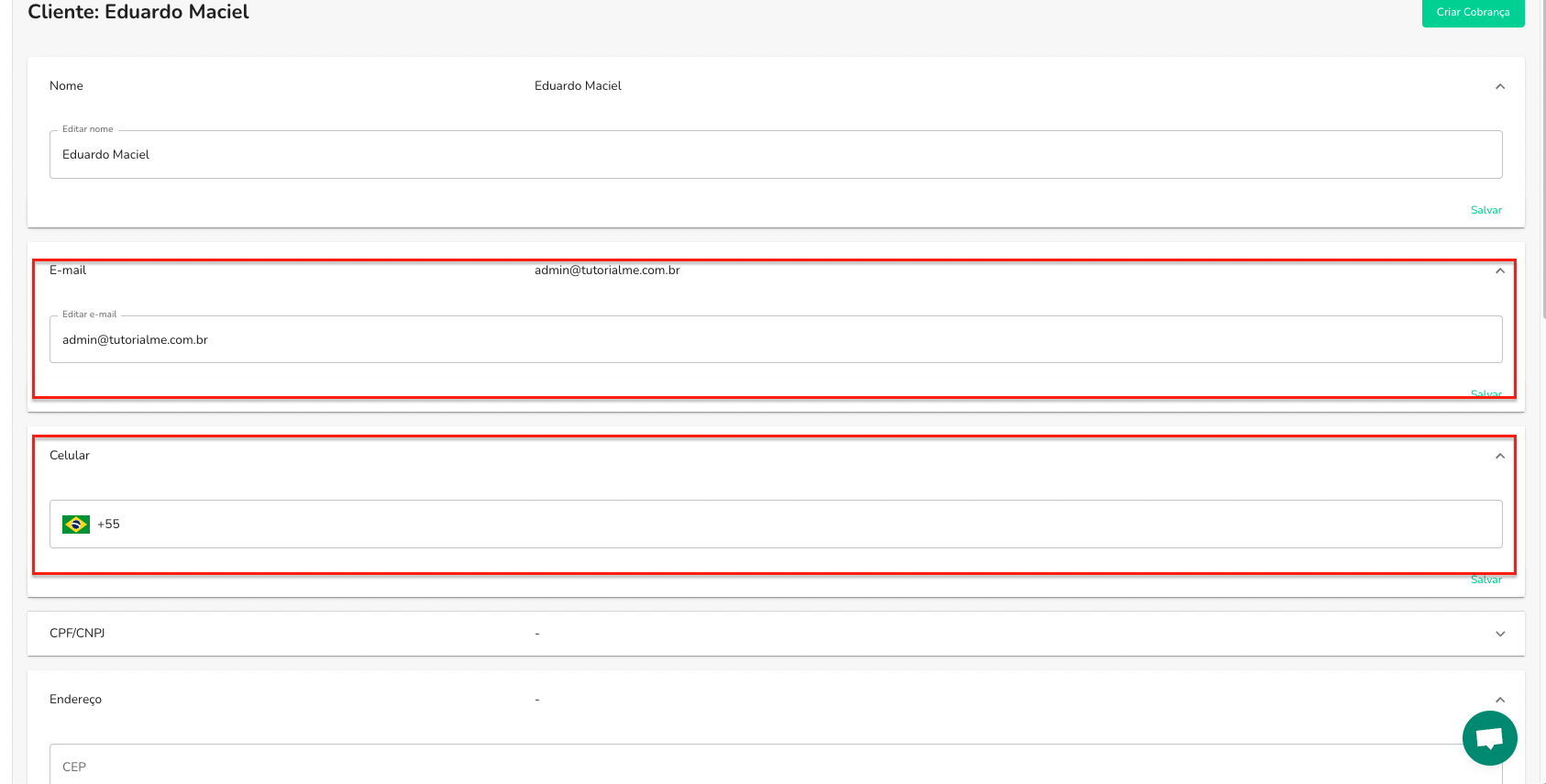Open the chat support widget
1546x784 pixels.
point(1489,738)
